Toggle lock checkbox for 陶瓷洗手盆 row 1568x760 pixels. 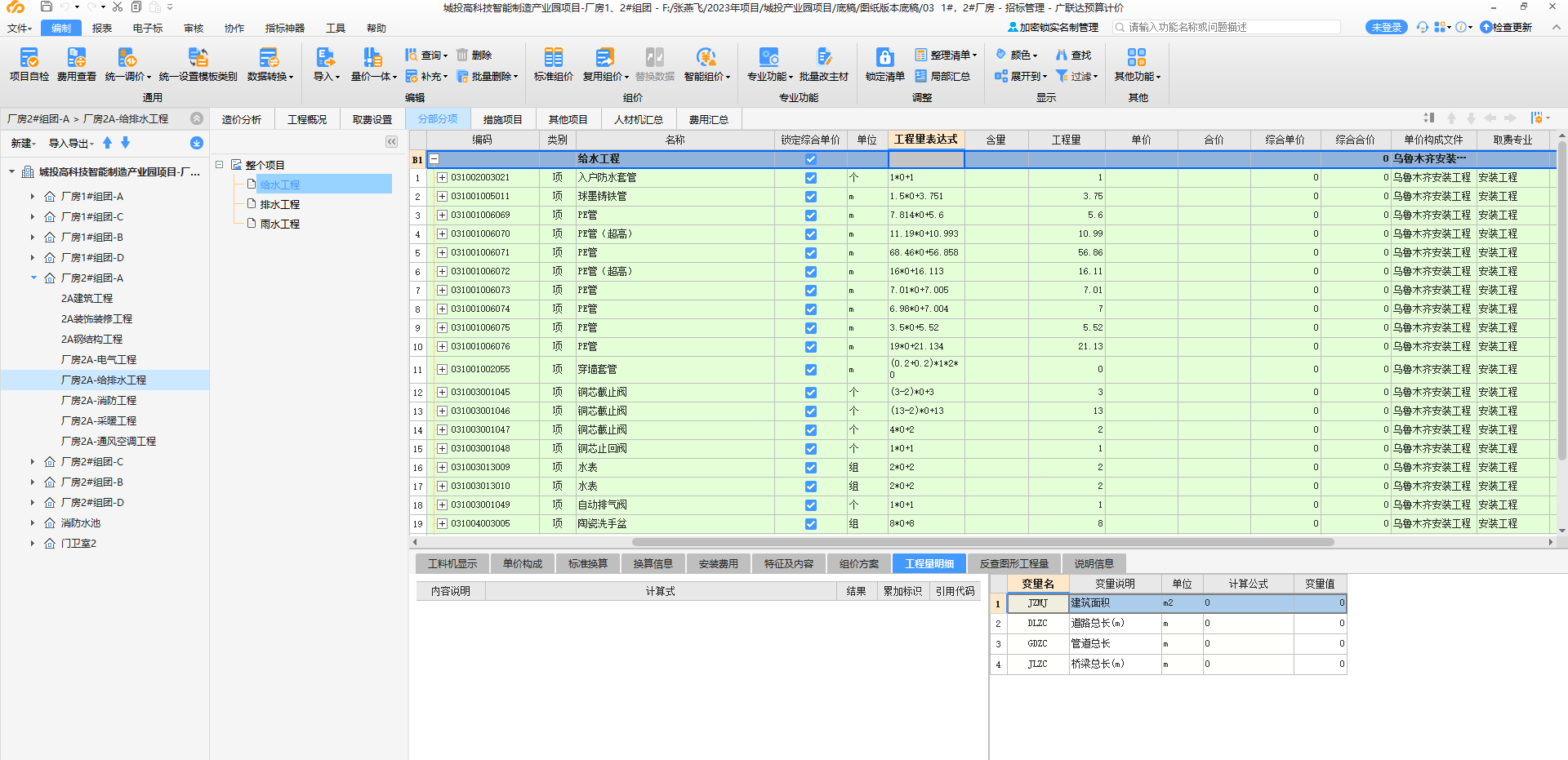(811, 523)
